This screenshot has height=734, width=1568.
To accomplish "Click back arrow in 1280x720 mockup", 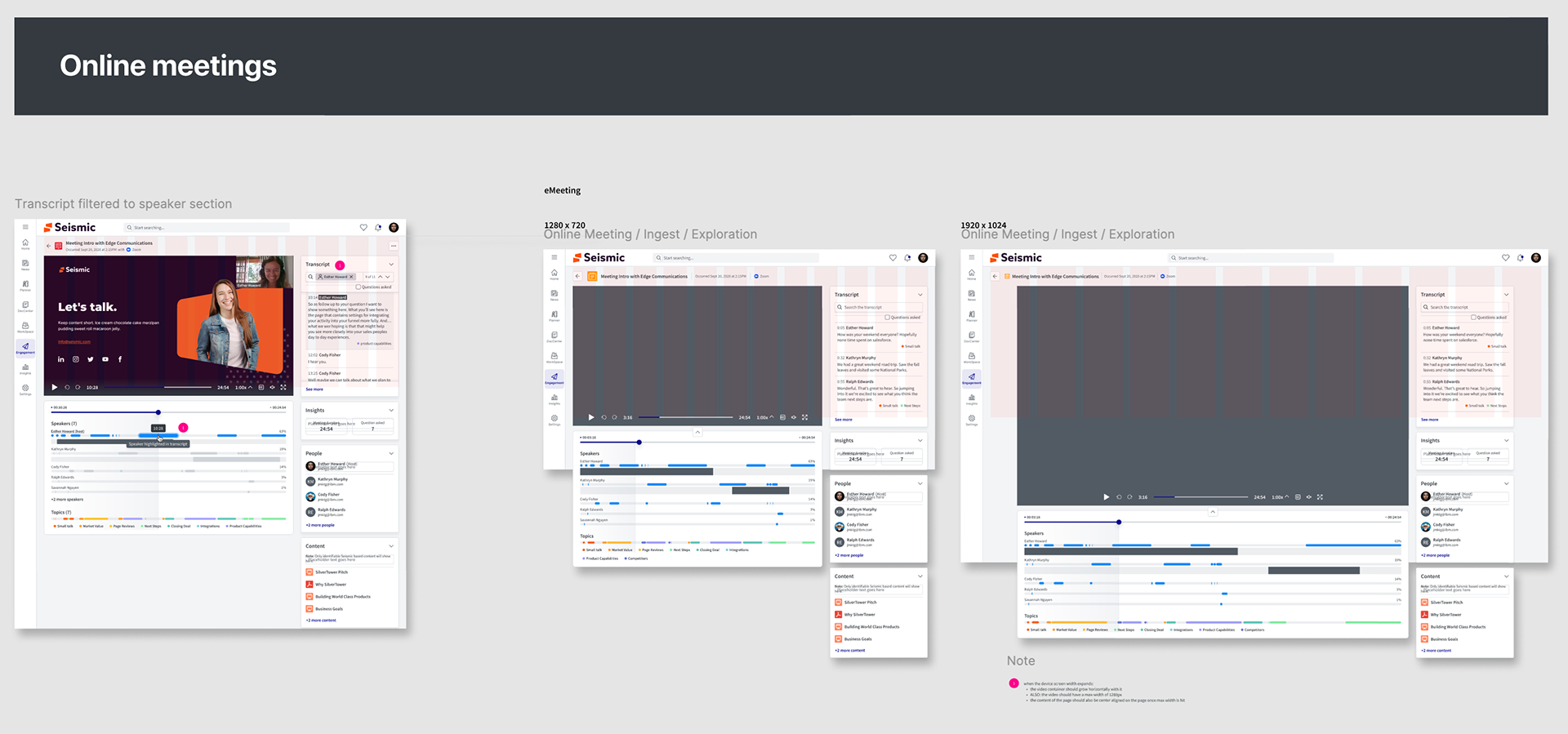I will [577, 276].
